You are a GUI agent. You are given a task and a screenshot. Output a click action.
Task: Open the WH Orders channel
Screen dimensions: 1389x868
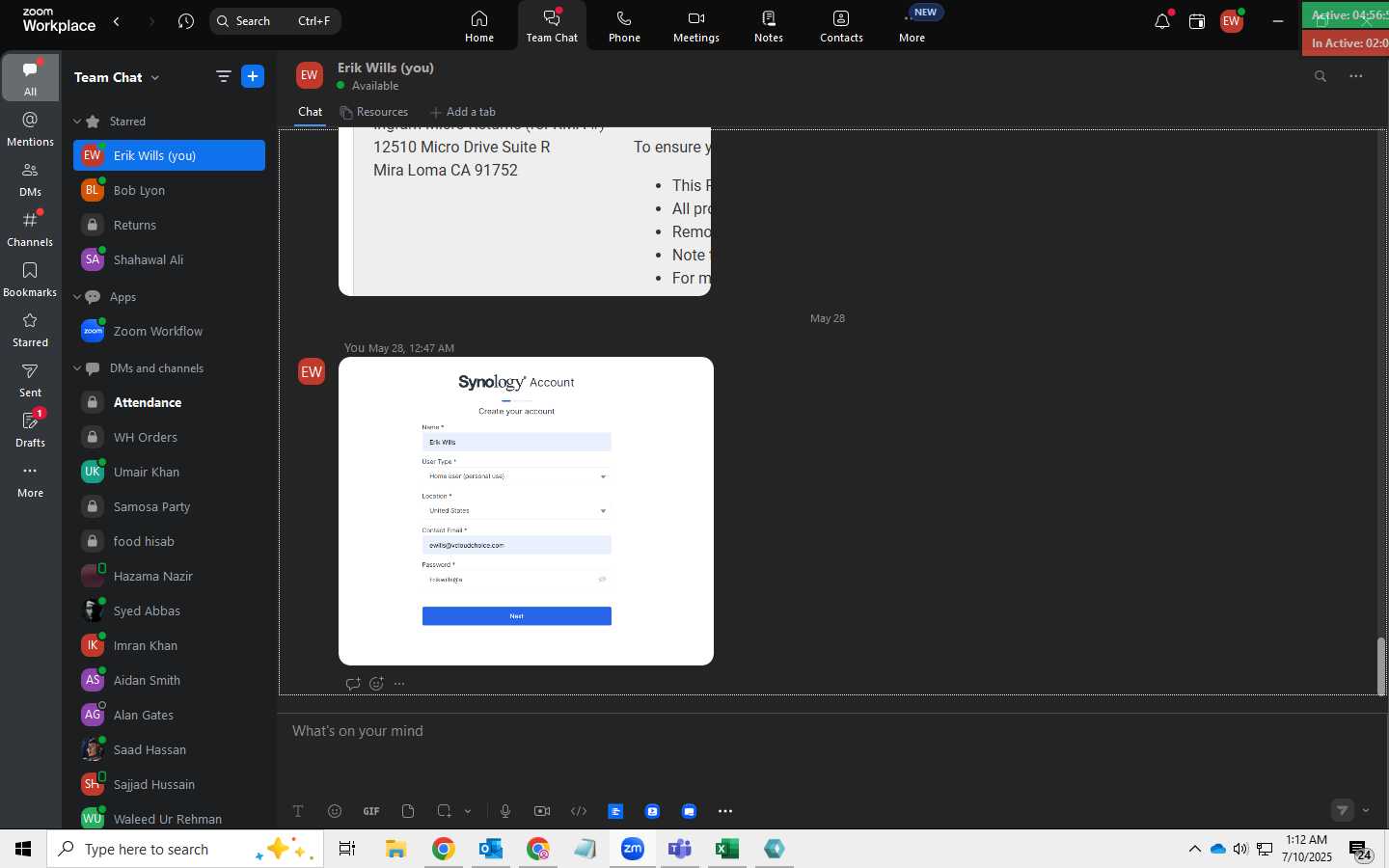169,437
